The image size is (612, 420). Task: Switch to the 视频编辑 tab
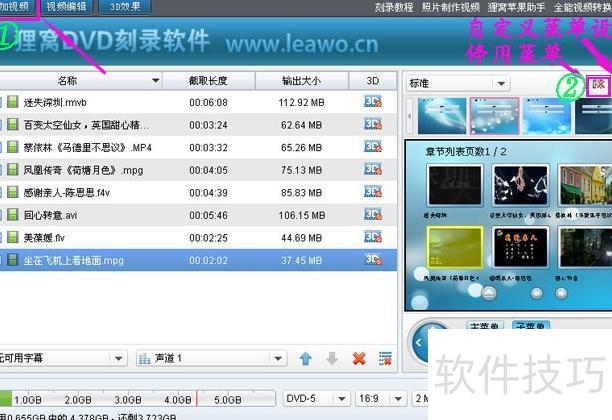point(68,7)
